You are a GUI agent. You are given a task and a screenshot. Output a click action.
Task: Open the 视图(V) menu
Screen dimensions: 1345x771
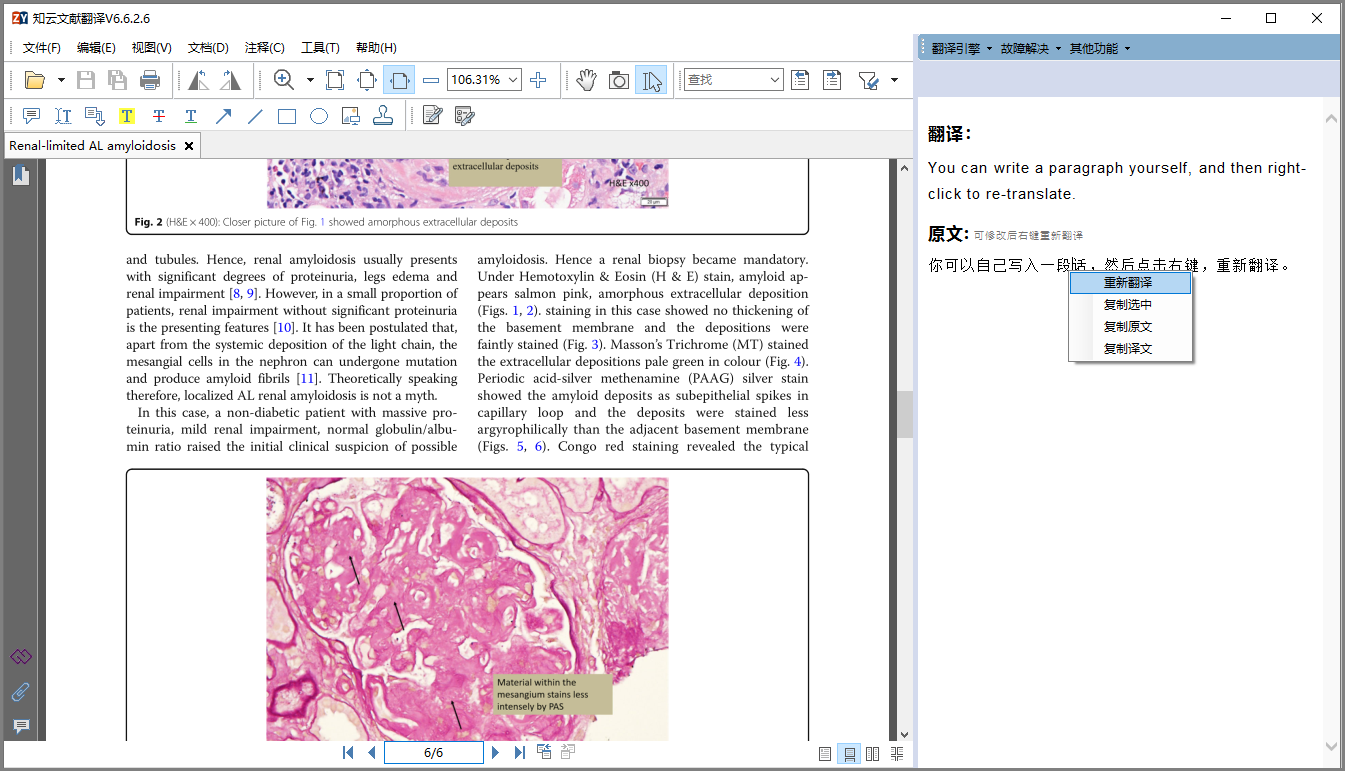click(x=152, y=48)
